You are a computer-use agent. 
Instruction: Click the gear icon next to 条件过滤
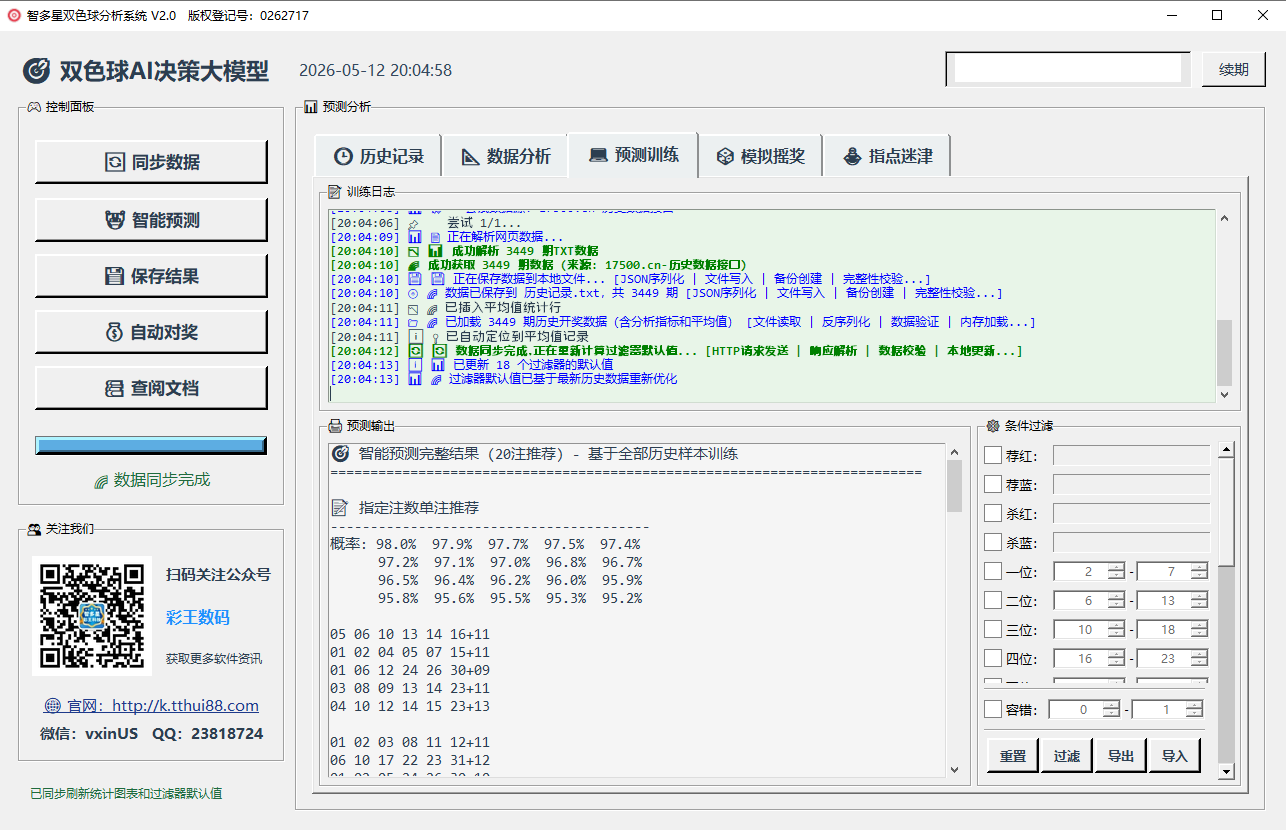pyautogui.click(x=993, y=426)
